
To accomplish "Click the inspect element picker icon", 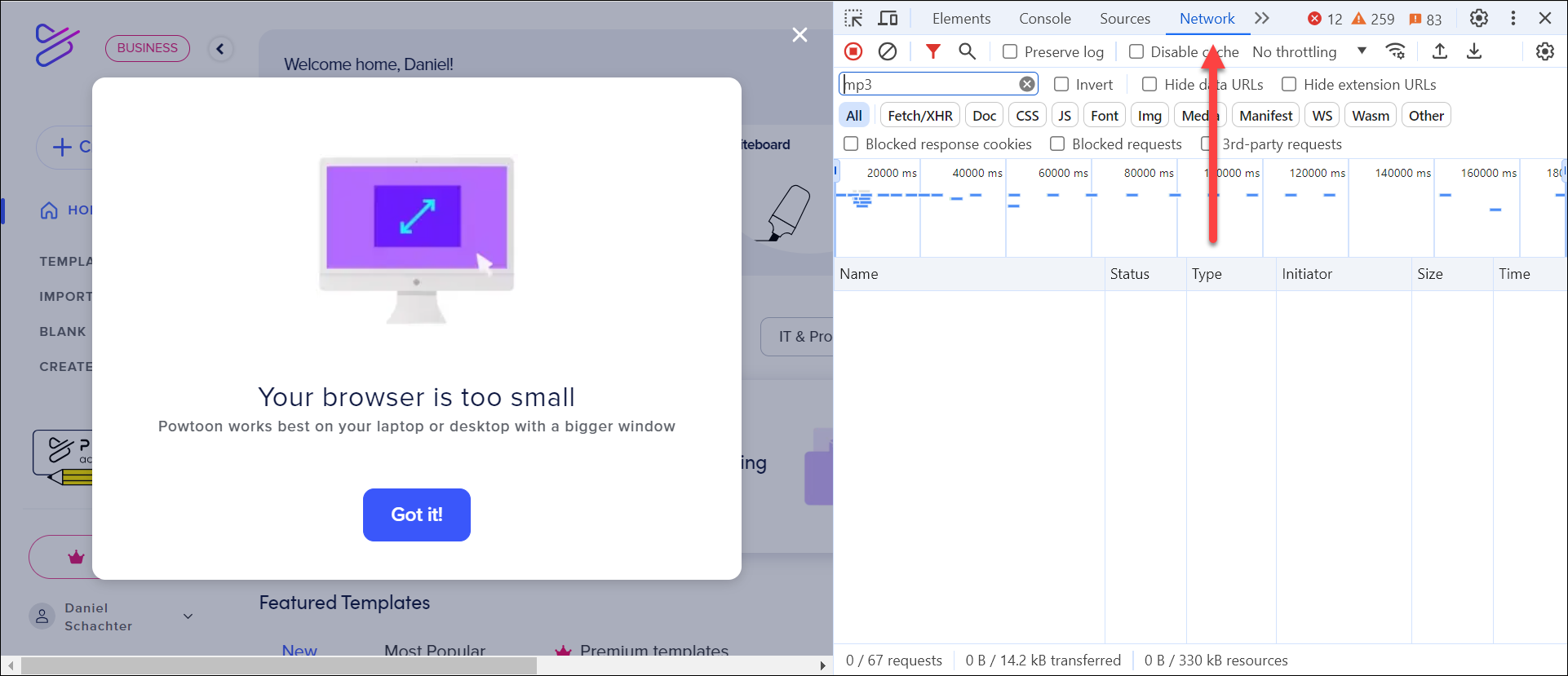I will point(853,18).
